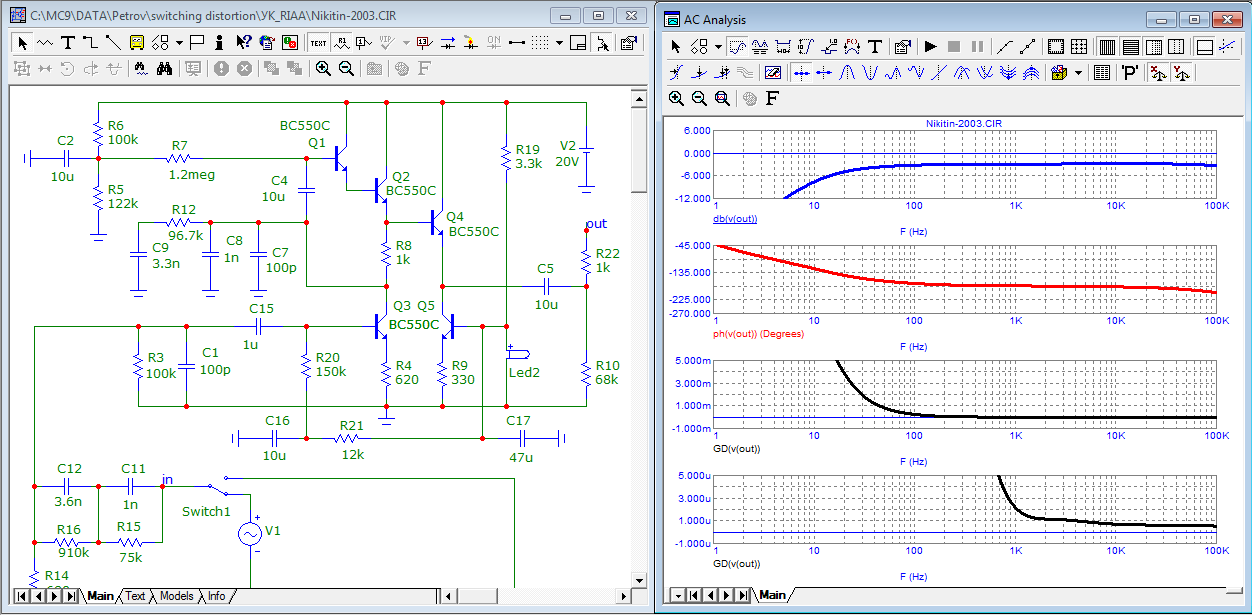The height and width of the screenshot is (615, 1252).
Task: Toggle Grid Text display button
Action: [x=318, y=42]
